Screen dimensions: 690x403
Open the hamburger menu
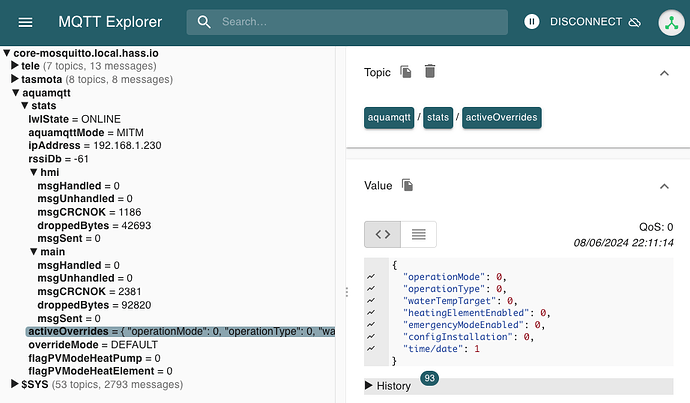point(25,22)
